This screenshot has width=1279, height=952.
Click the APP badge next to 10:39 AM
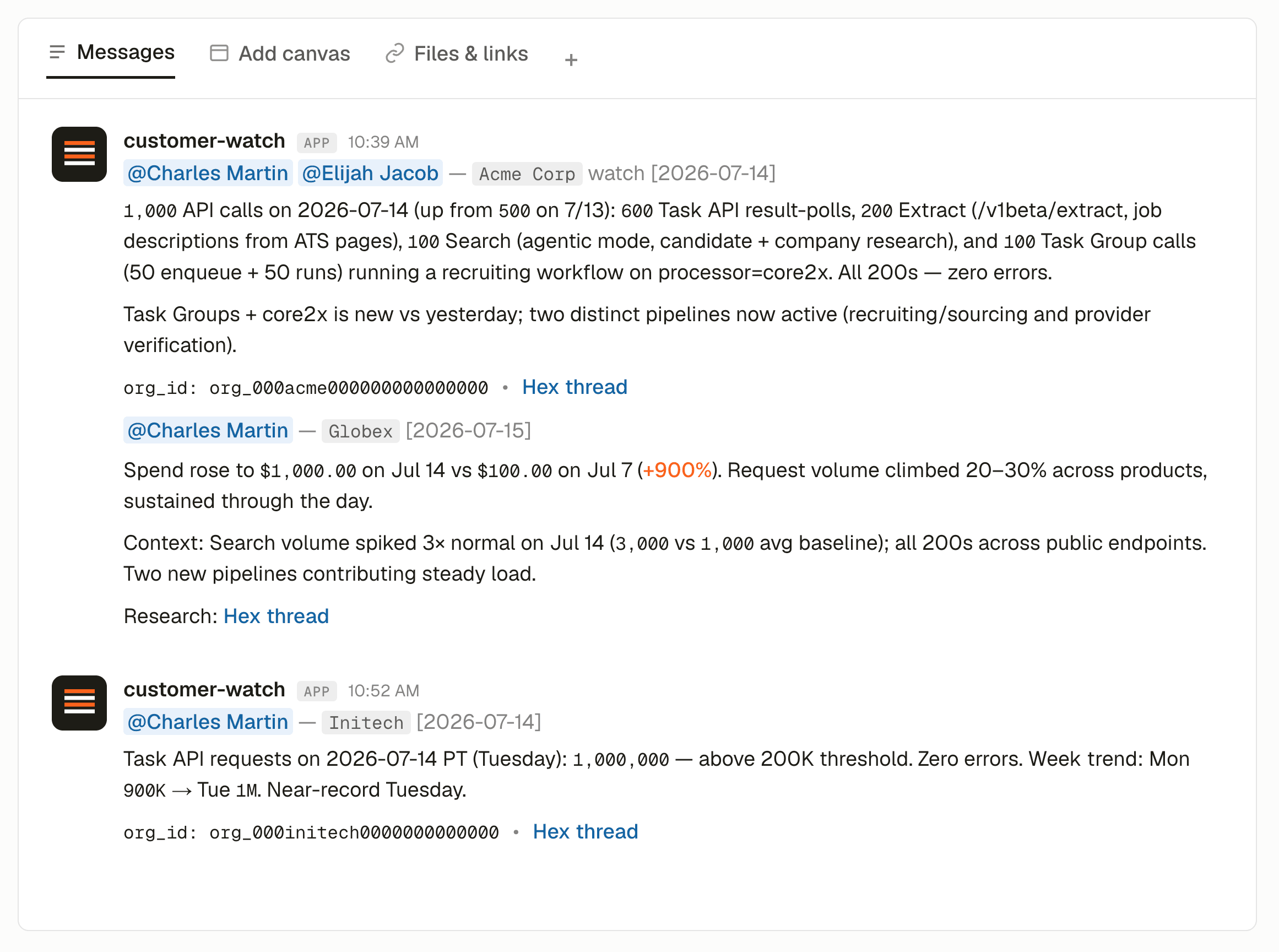[x=316, y=142]
